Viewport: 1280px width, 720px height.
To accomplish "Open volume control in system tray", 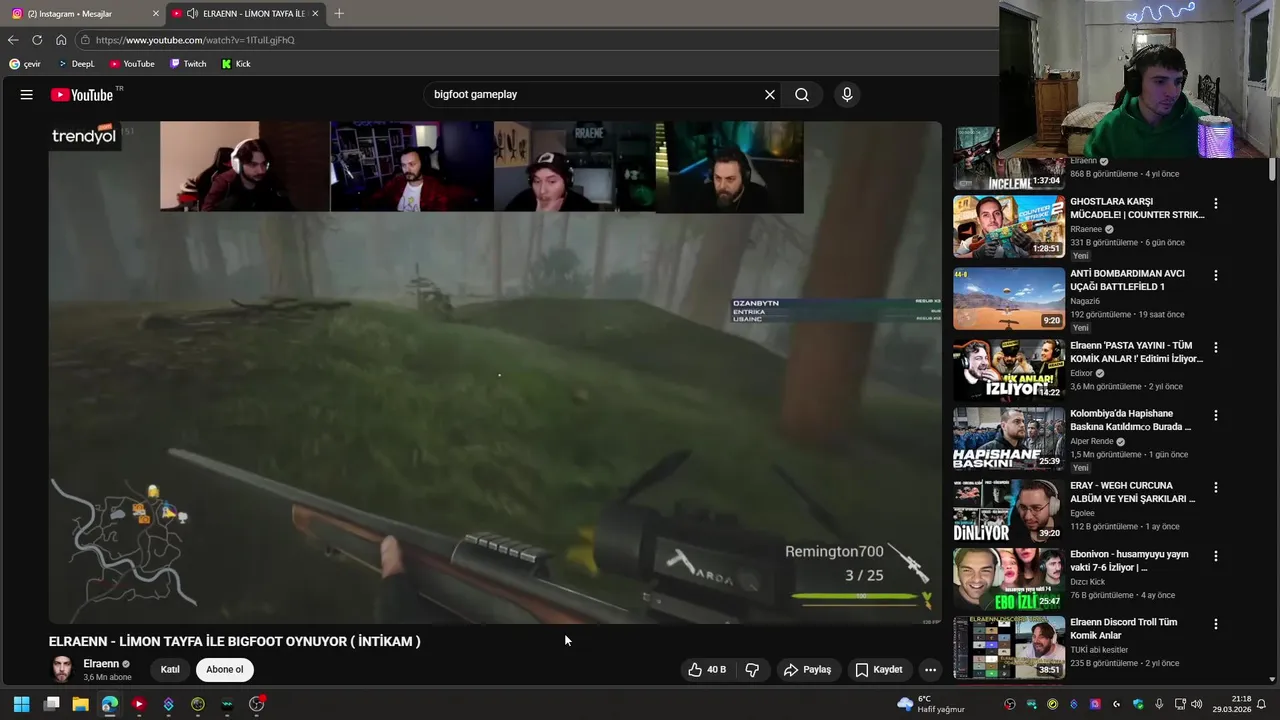I will (x=1196, y=704).
